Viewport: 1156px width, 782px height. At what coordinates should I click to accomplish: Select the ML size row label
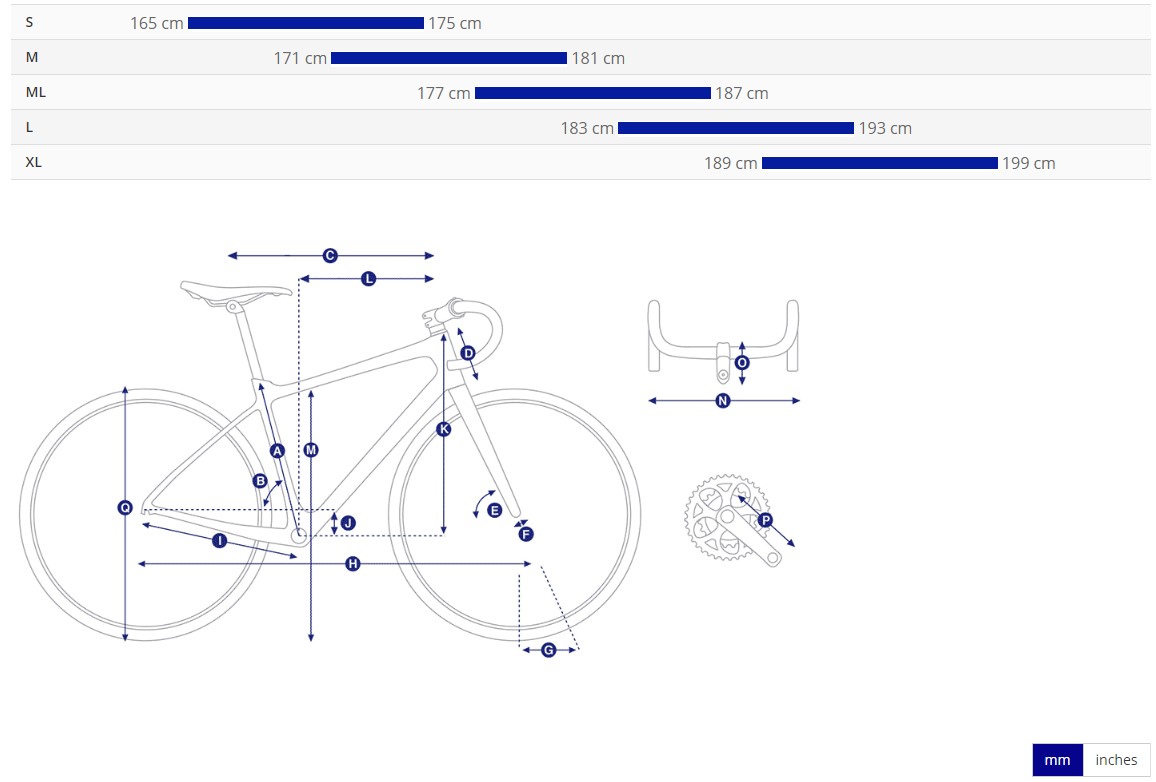point(36,92)
